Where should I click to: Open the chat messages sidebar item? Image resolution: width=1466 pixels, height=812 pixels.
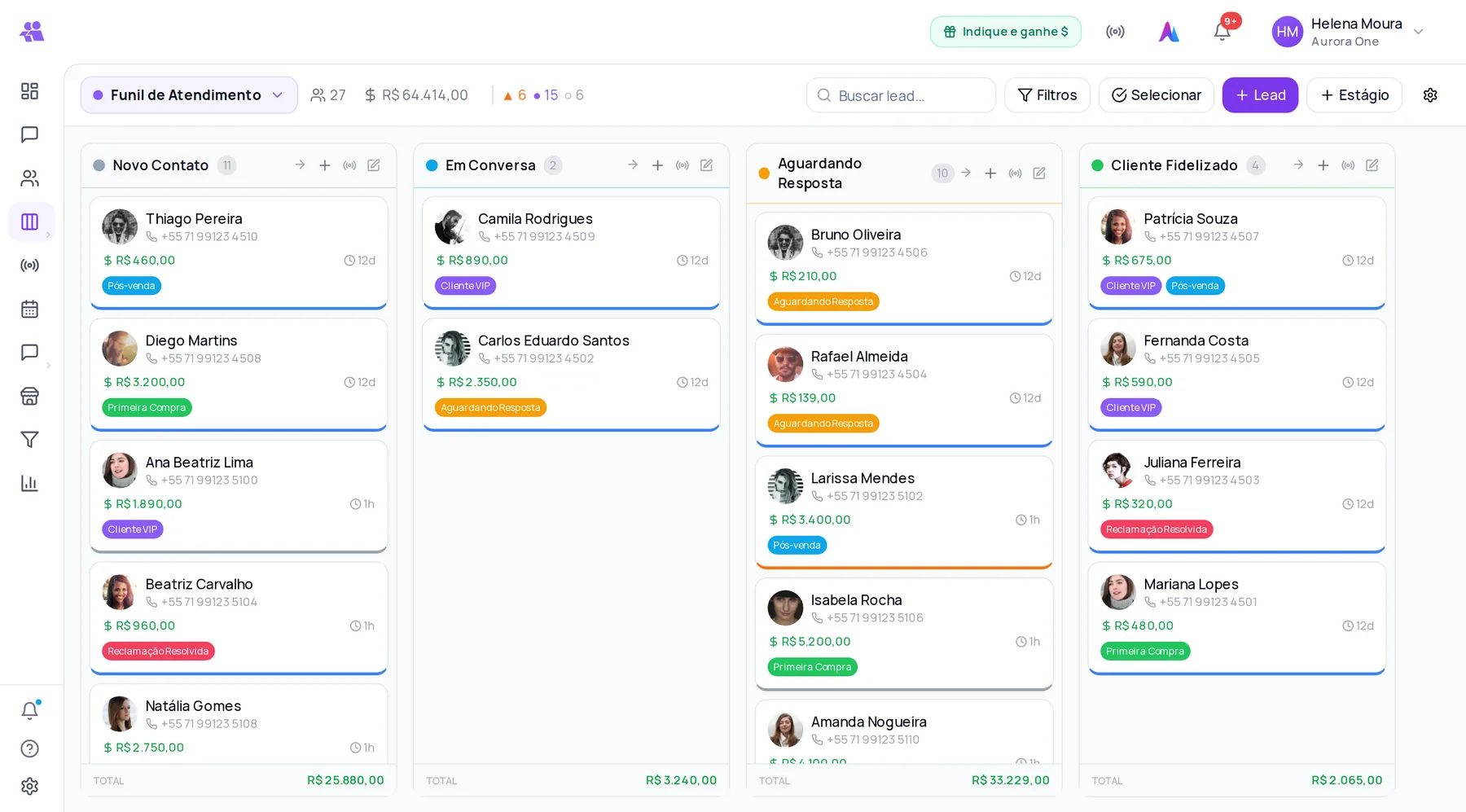(x=29, y=134)
